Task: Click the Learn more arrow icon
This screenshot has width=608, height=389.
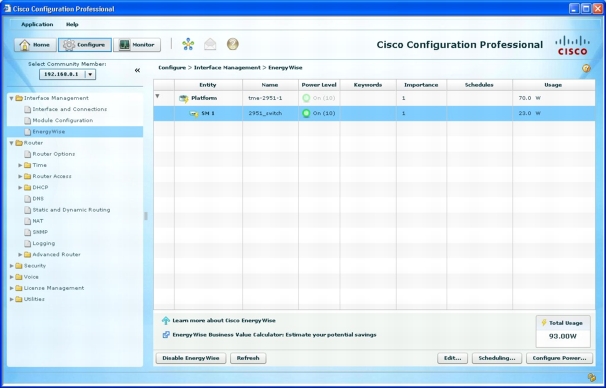Action: pos(166,321)
